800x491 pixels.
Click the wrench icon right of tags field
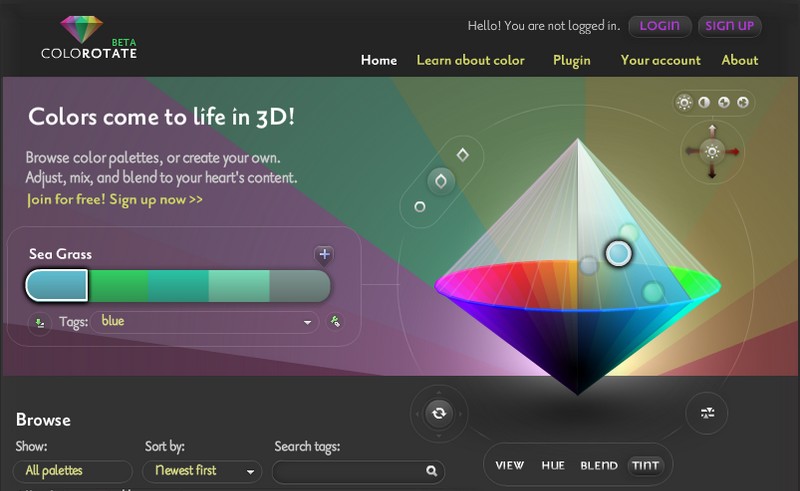tap(336, 322)
